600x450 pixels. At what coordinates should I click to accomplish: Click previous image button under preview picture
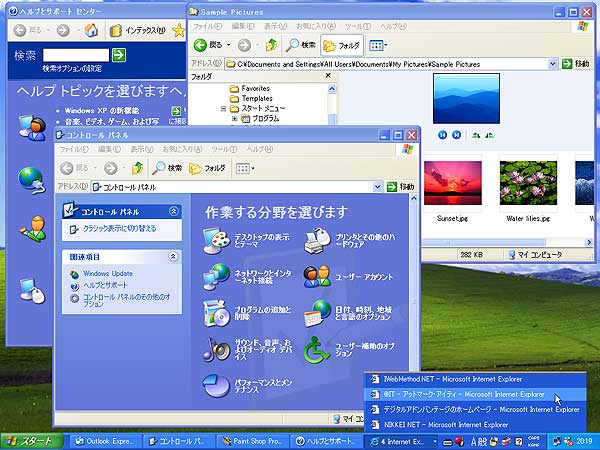442,135
